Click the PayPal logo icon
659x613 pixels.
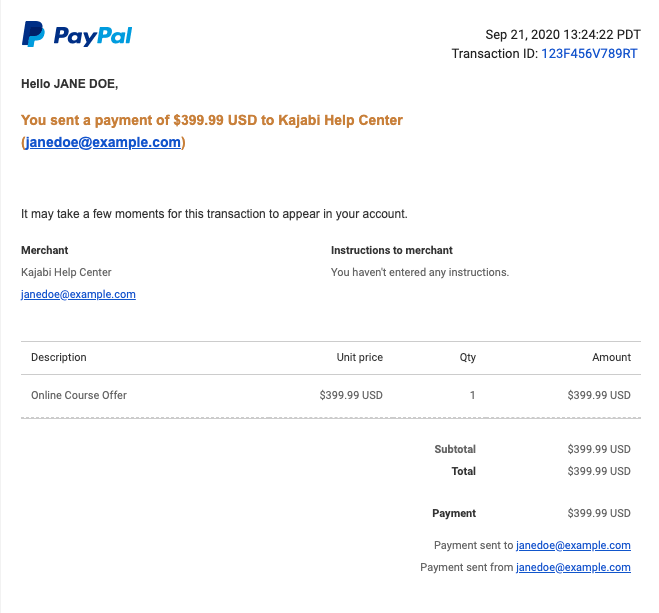click(33, 34)
